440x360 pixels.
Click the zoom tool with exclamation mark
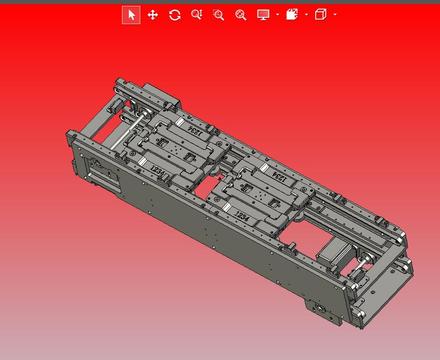(x=196, y=15)
